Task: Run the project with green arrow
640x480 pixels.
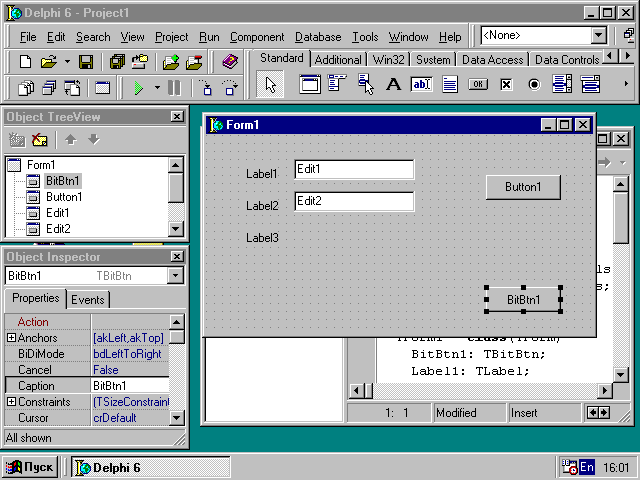Action: (x=139, y=88)
